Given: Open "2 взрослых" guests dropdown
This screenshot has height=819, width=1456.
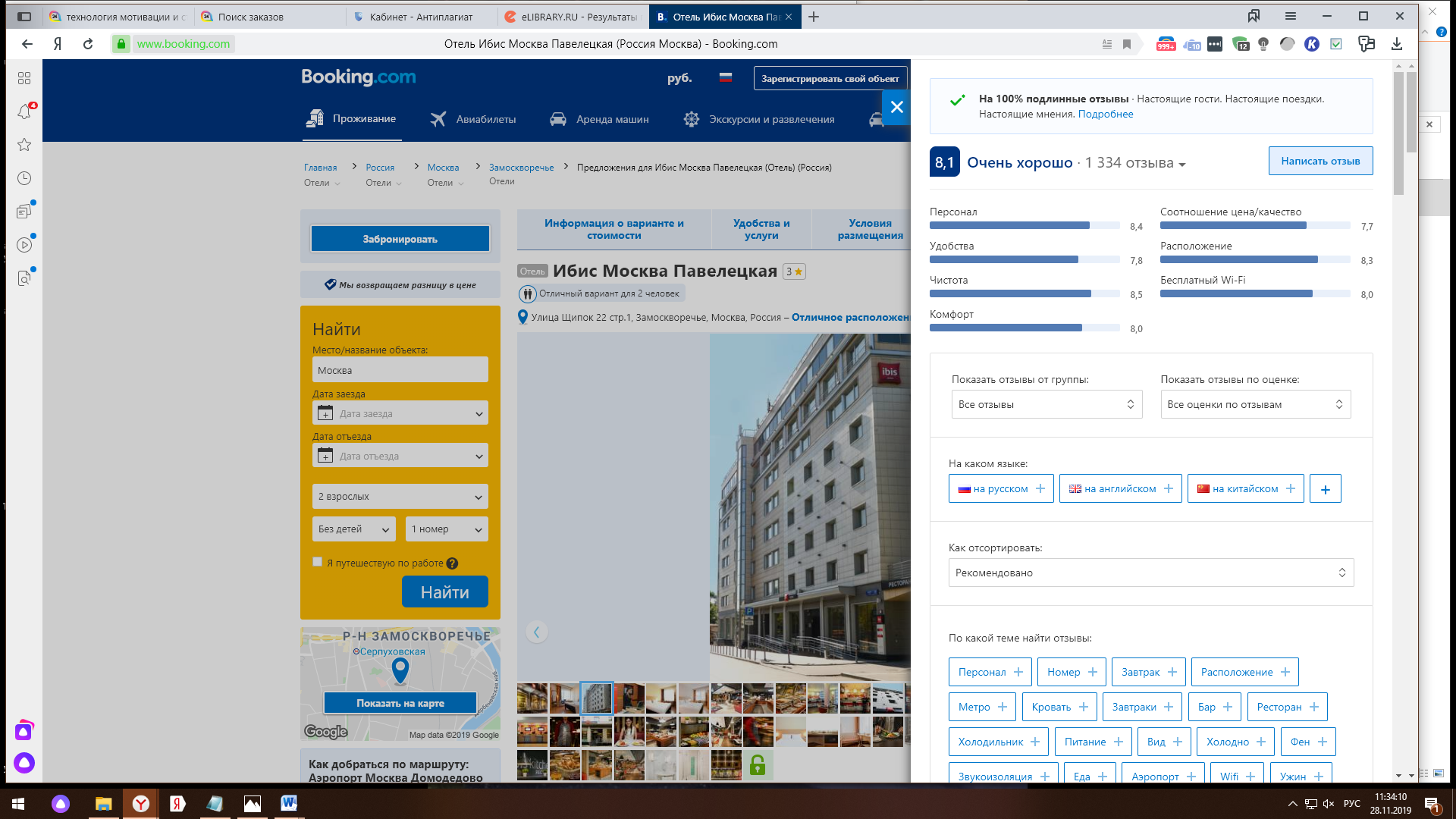Looking at the screenshot, I should [x=400, y=497].
